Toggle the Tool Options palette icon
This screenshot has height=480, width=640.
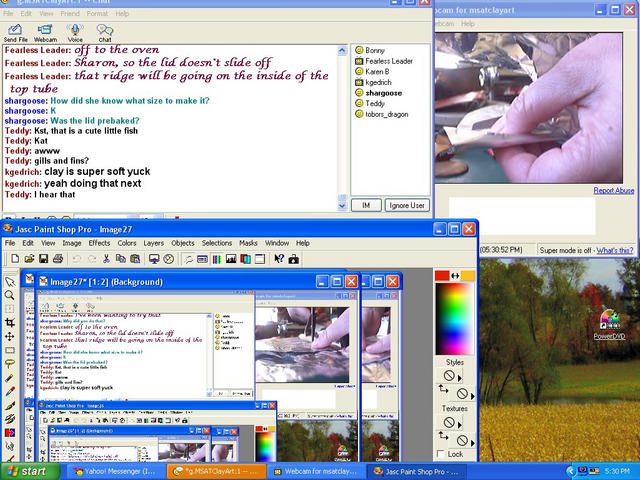click(202, 259)
